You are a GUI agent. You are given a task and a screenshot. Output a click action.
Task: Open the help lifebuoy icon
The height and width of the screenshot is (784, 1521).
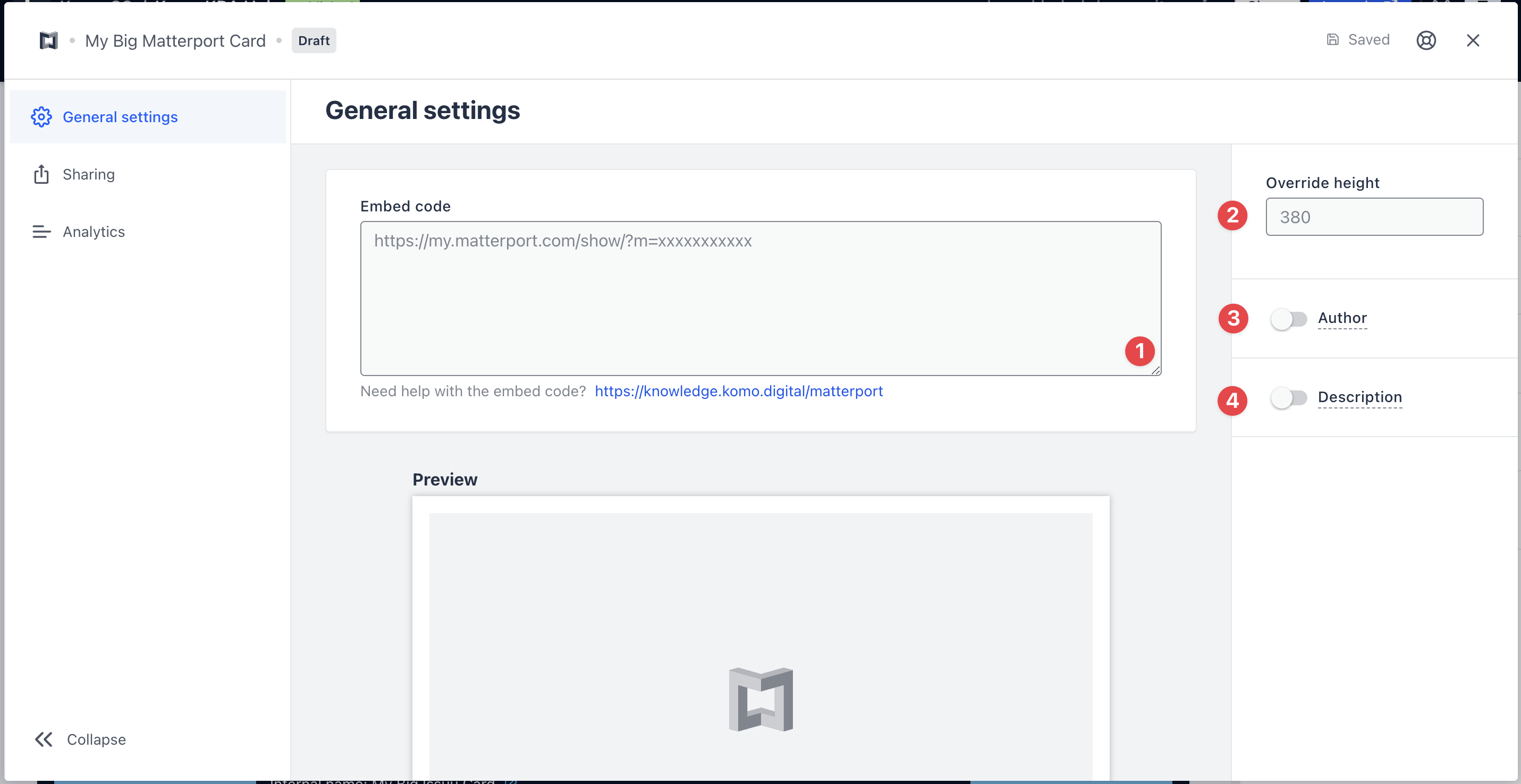tap(1426, 40)
